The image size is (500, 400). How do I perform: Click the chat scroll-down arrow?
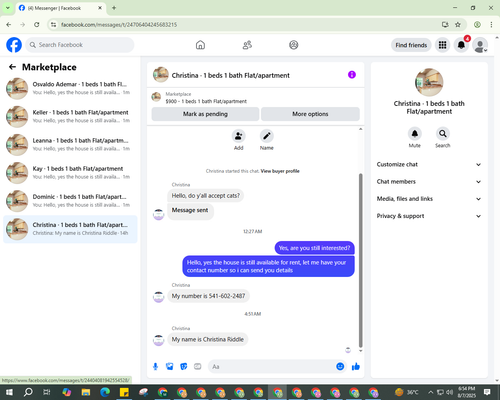tap(360, 351)
